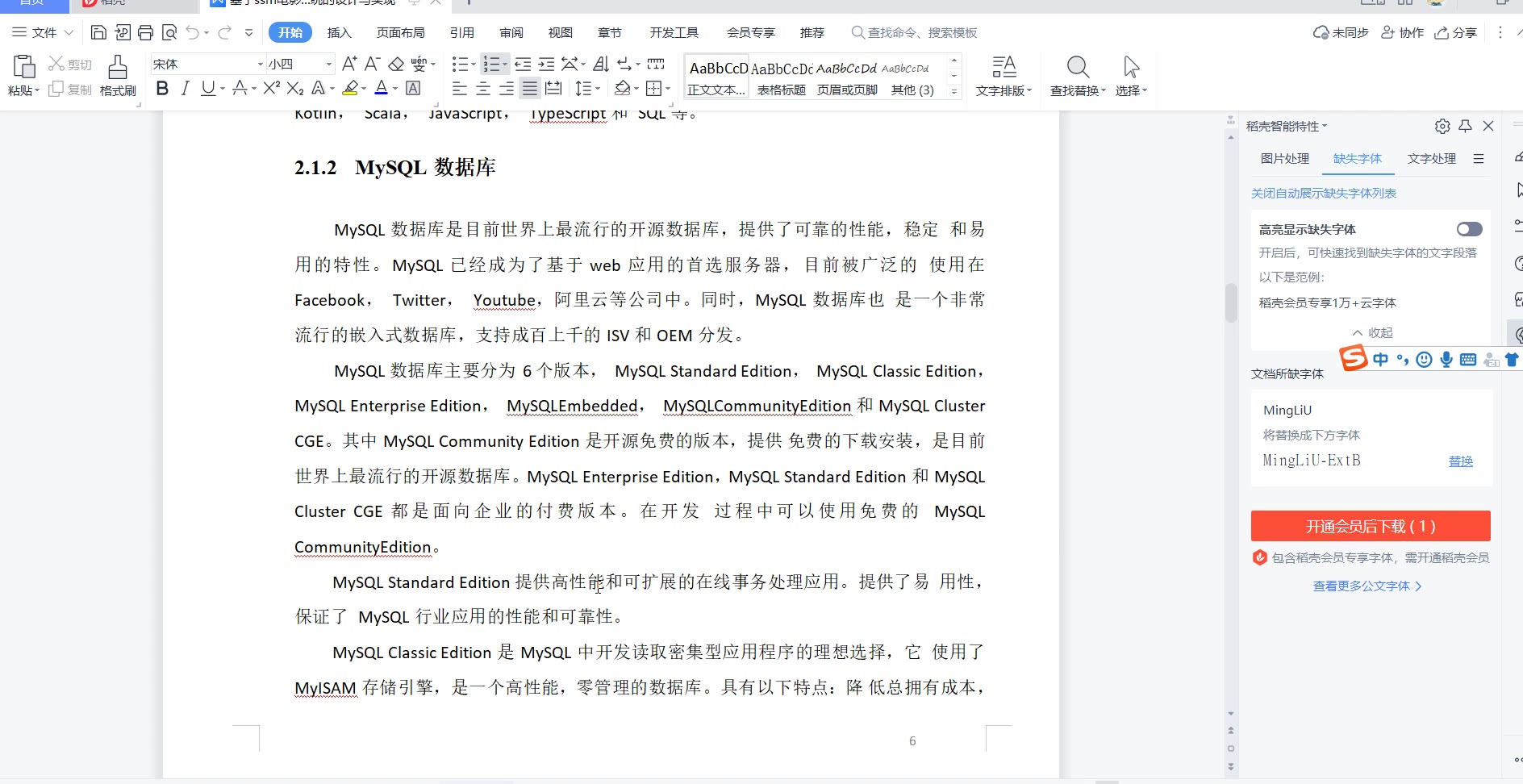Viewport: 1523px width, 784px height.
Task: Click the 协作 collaborate button
Action: tap(1403, 32)
